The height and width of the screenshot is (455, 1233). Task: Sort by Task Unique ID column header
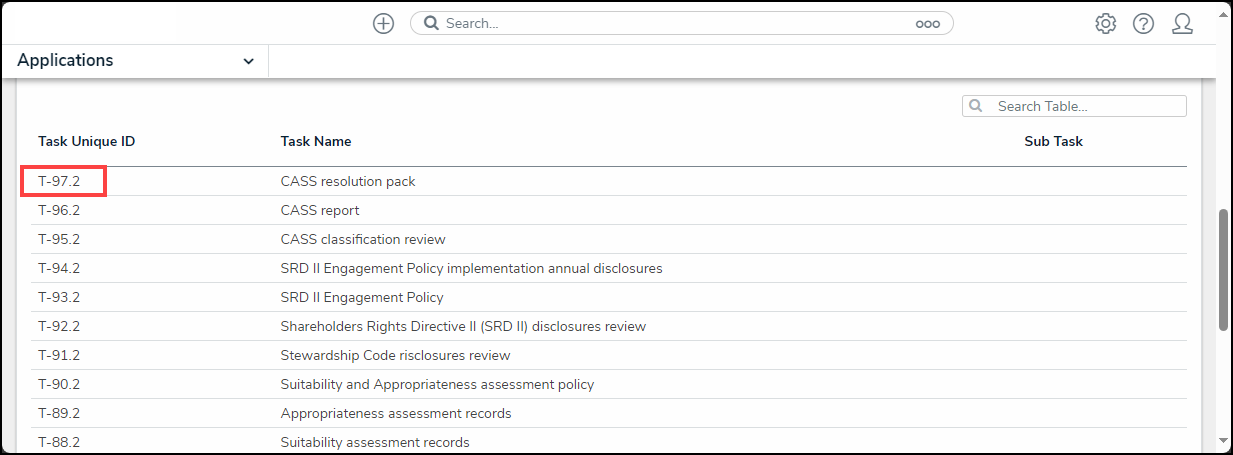(86, 141)
